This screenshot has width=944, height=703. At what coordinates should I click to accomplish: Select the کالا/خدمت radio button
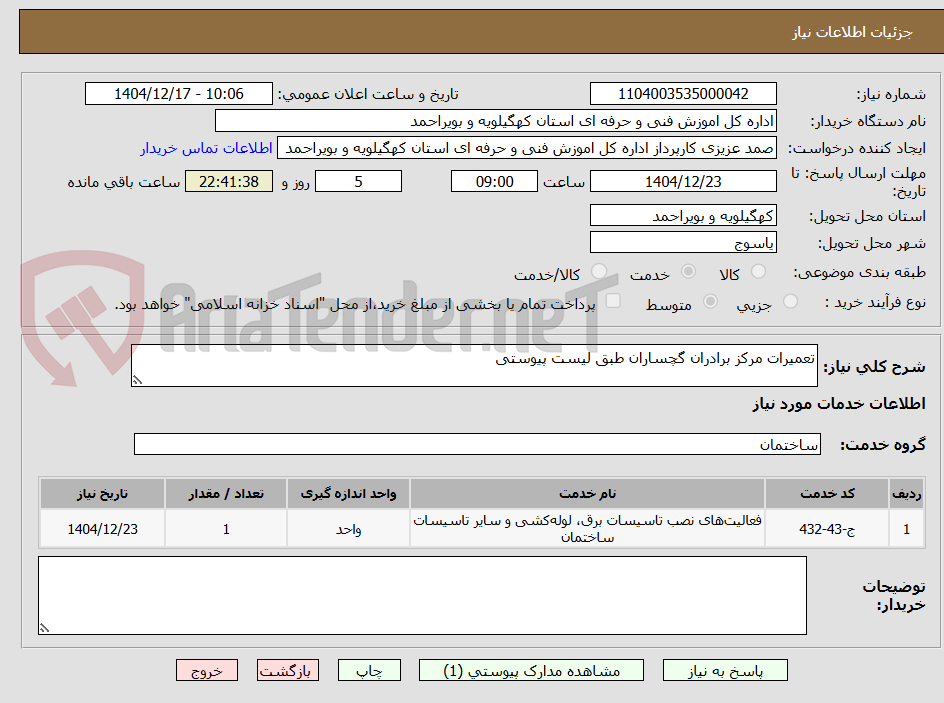pos(599,271)
